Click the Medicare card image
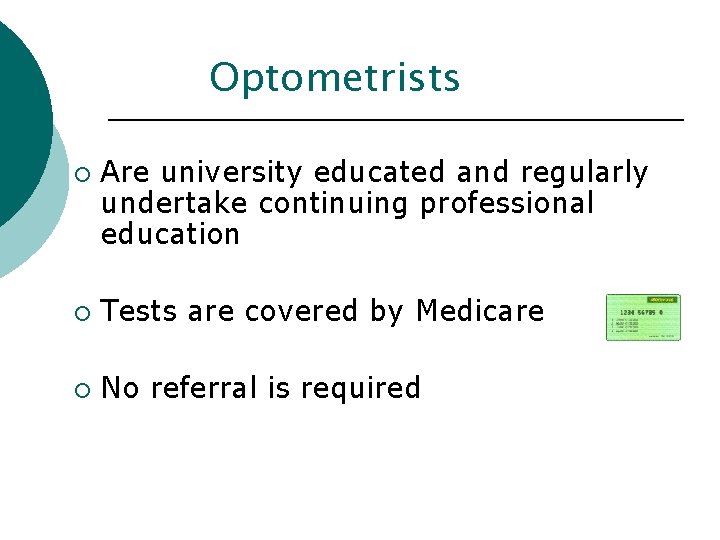This screenshot has height=540, width=720. [x=643, y=318]
